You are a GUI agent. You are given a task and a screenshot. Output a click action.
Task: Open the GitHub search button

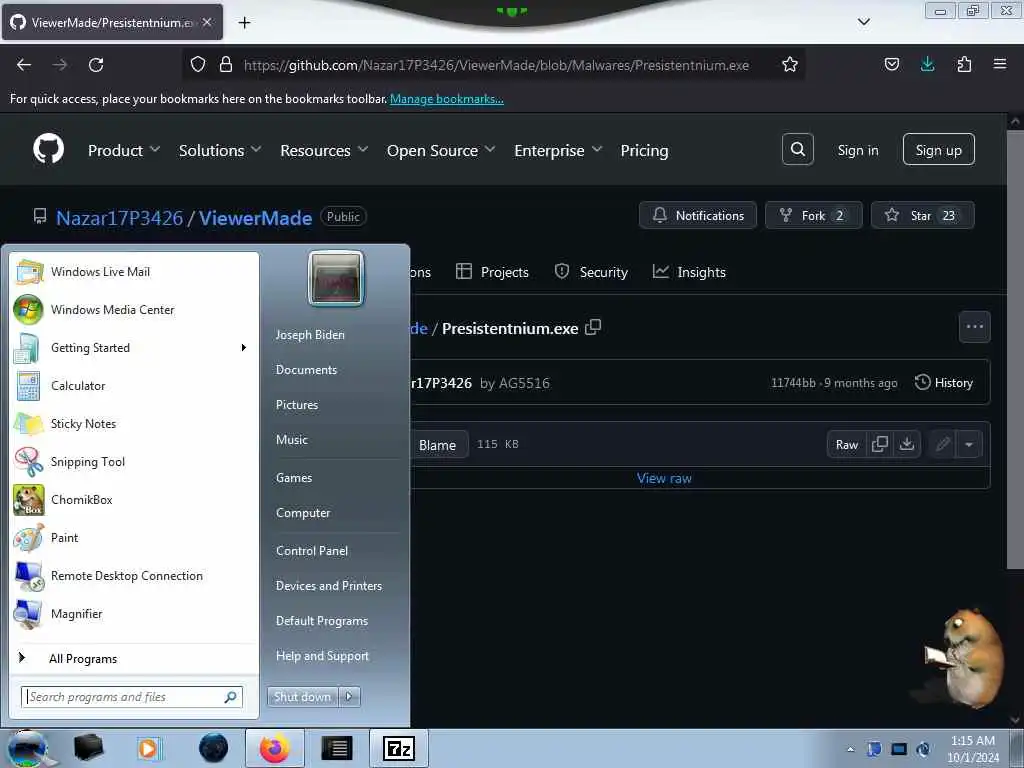coord(797,150)
